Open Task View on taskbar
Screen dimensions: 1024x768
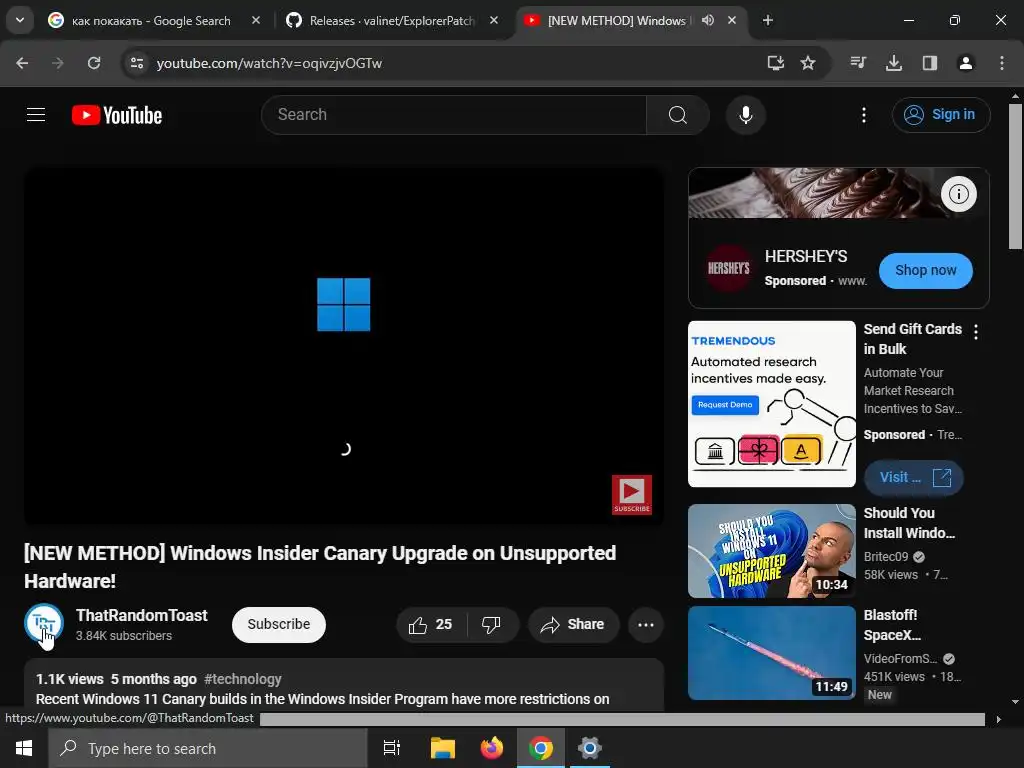(x=392, y=748)
